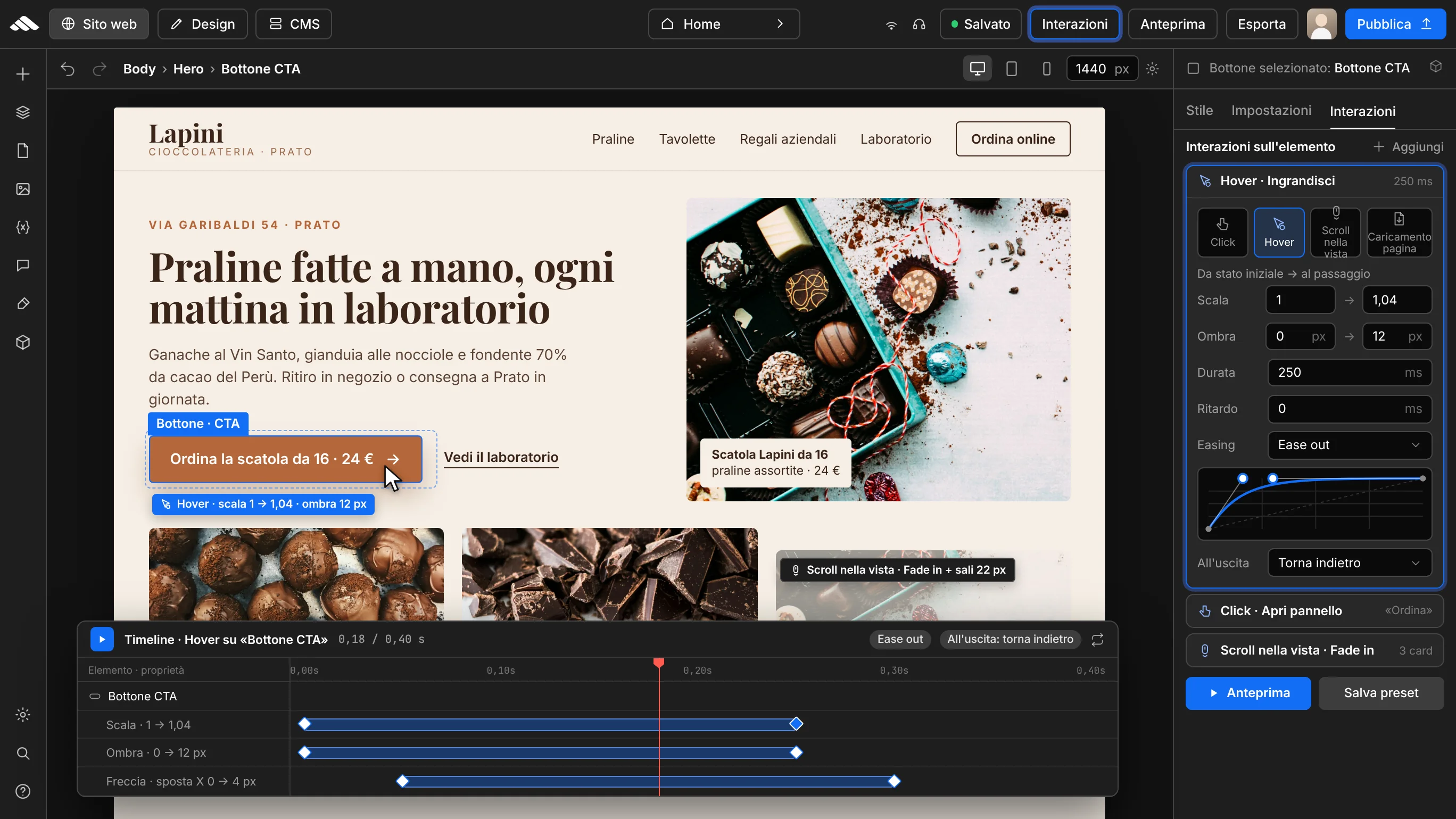Open the Comments icon in sidebar
The image size is (1456, 819).
point(23,266)
